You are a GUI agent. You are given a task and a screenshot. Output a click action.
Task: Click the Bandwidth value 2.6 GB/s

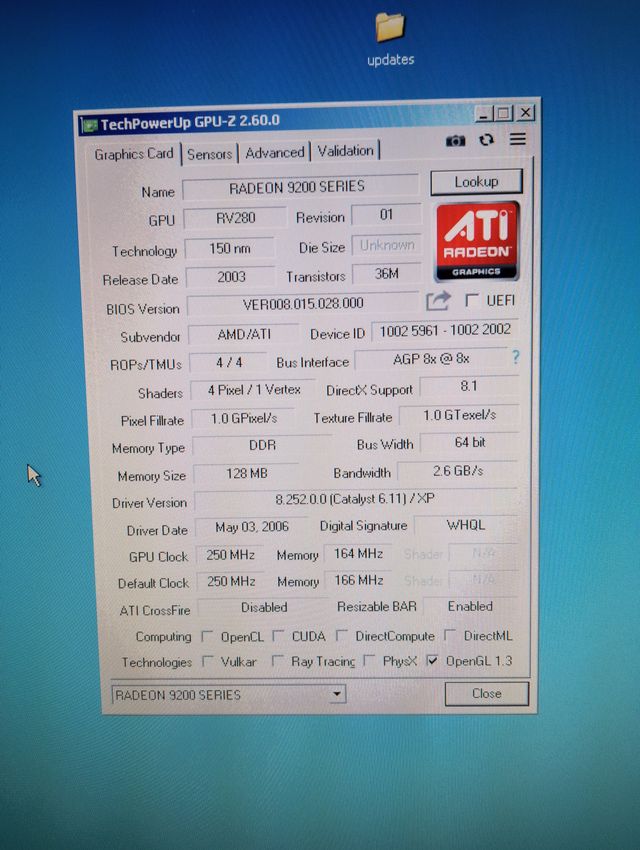tap(458, 471)
